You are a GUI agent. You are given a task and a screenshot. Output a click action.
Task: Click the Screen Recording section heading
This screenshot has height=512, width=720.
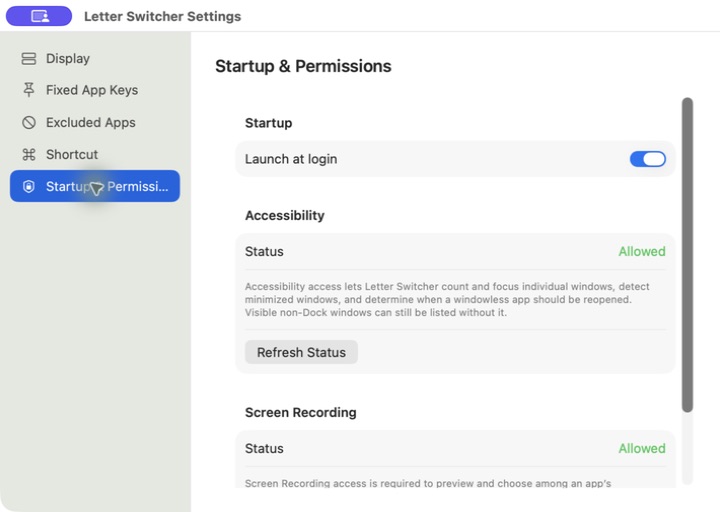(x=301, y=412)
